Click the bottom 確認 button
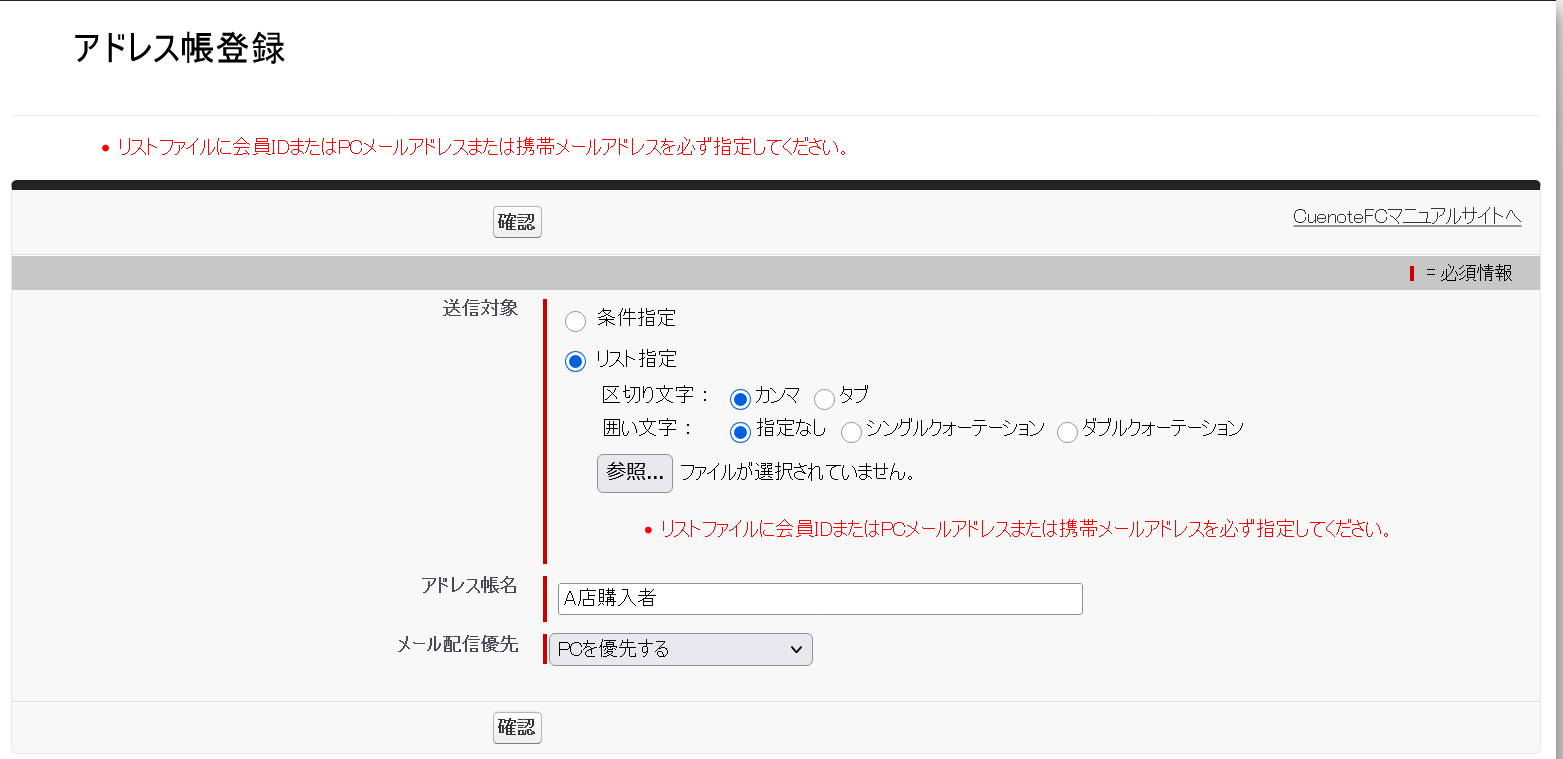This screenshot has width=1563, height=759. pos(517,728)
